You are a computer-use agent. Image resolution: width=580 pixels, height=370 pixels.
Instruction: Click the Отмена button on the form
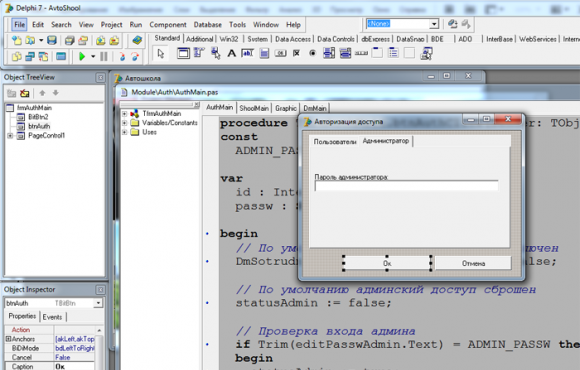click(x=473, y=263)
